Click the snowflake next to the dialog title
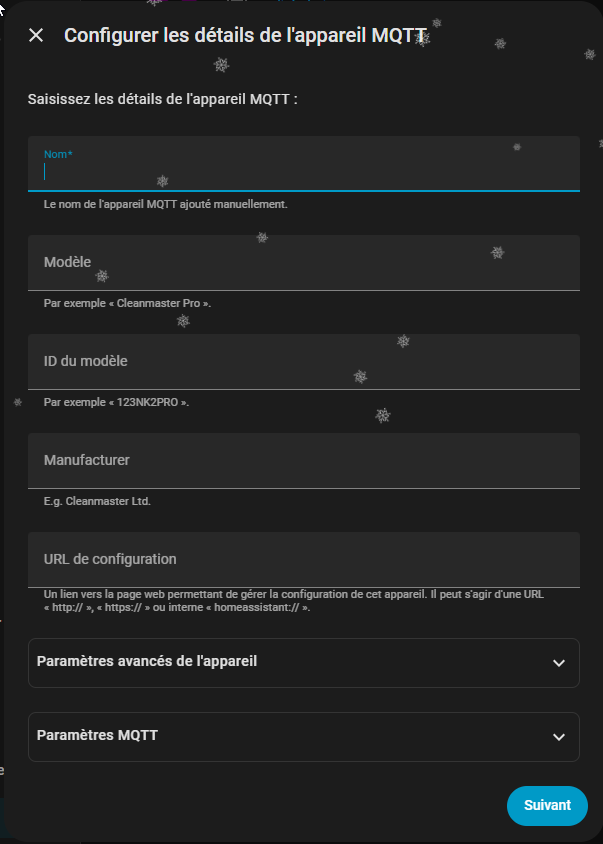603x844 pixels. (x=422, y=39)
